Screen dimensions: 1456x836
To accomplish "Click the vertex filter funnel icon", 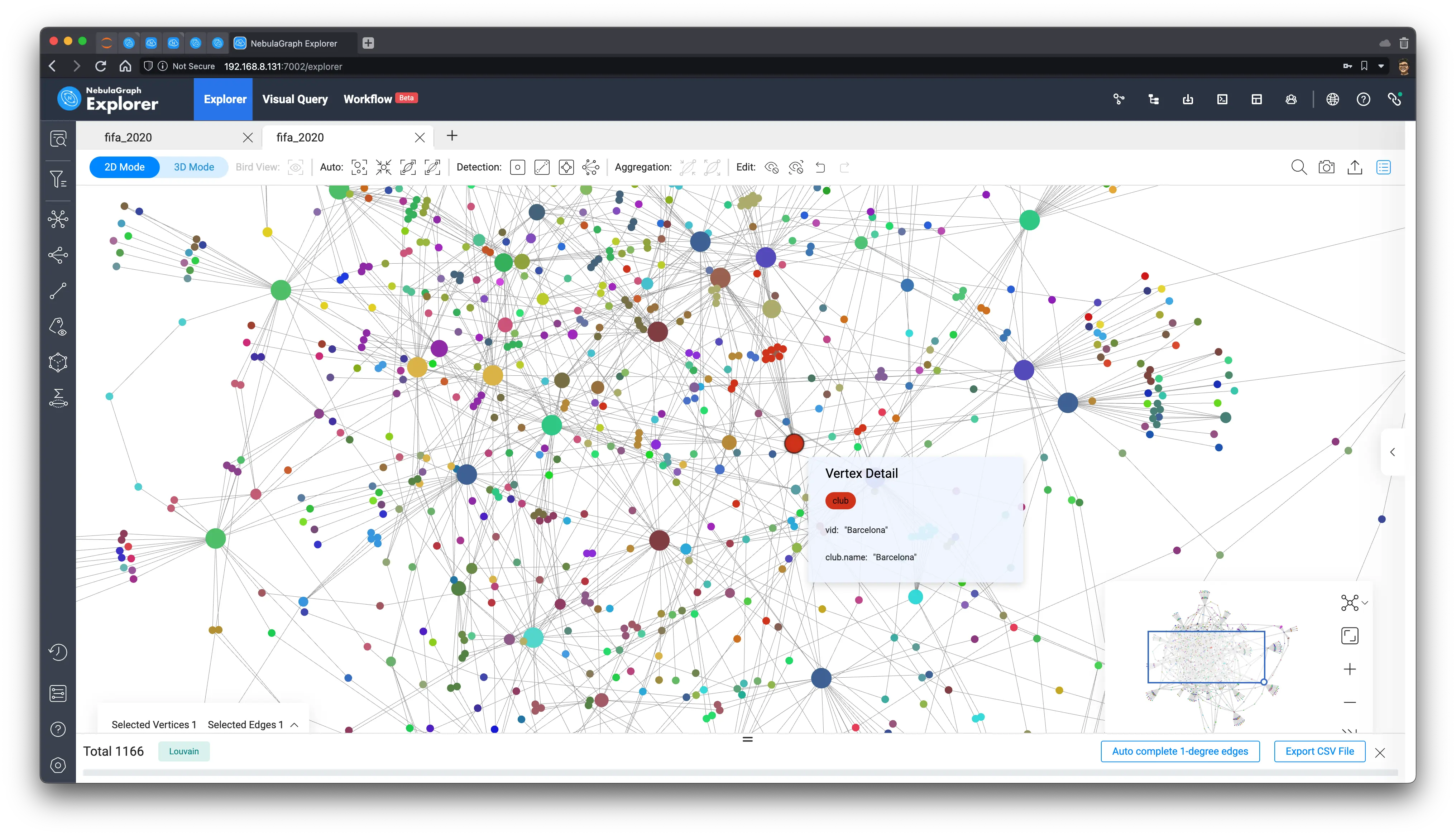I will [58, 180].
